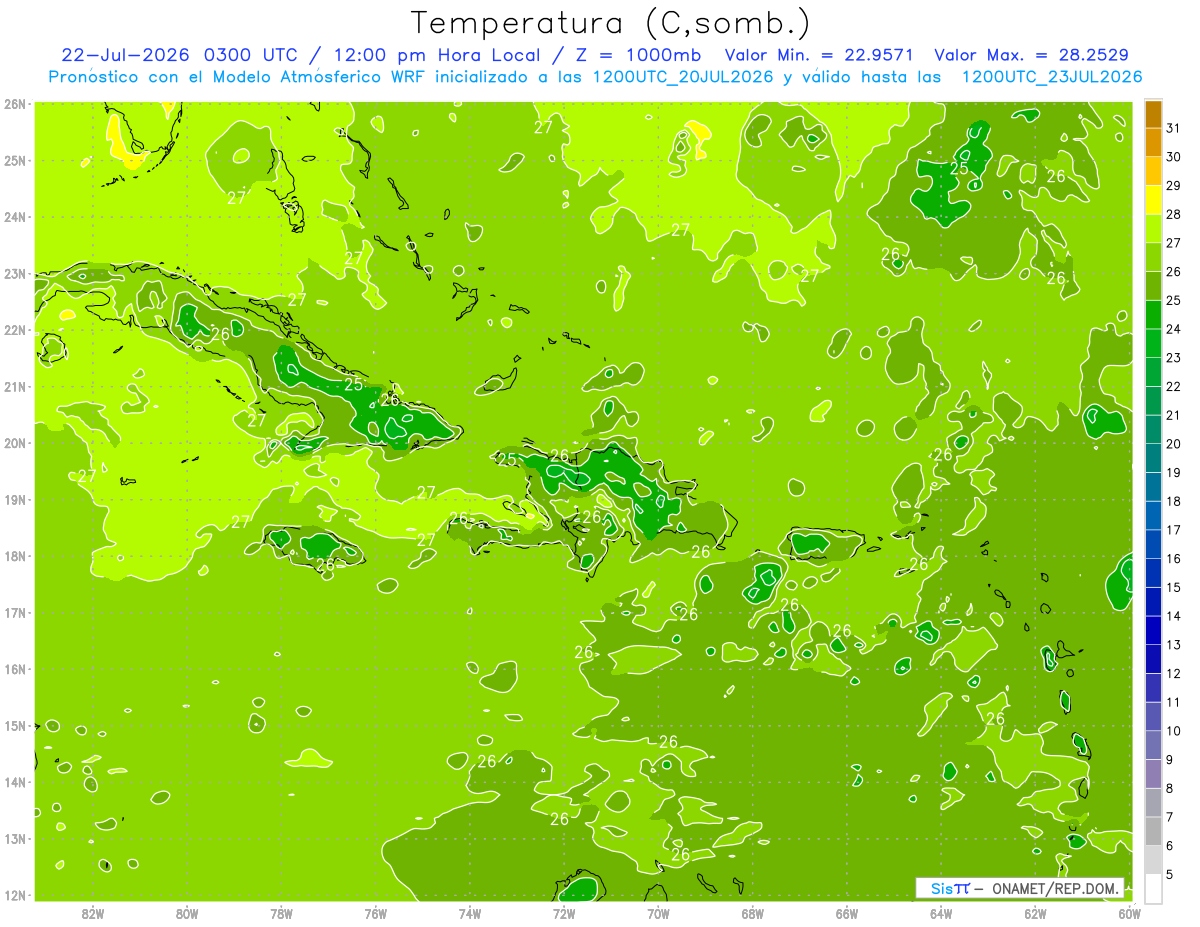Click the latitude label "25N"
This screenshot has height=927, width=1200.
tap(15, 161)
